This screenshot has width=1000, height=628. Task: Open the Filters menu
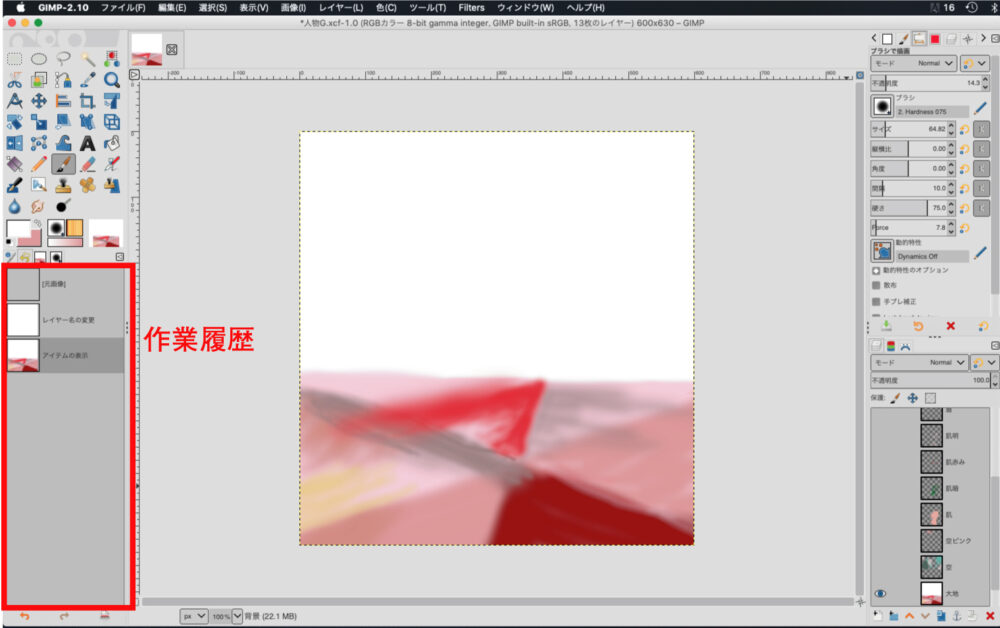472,7
